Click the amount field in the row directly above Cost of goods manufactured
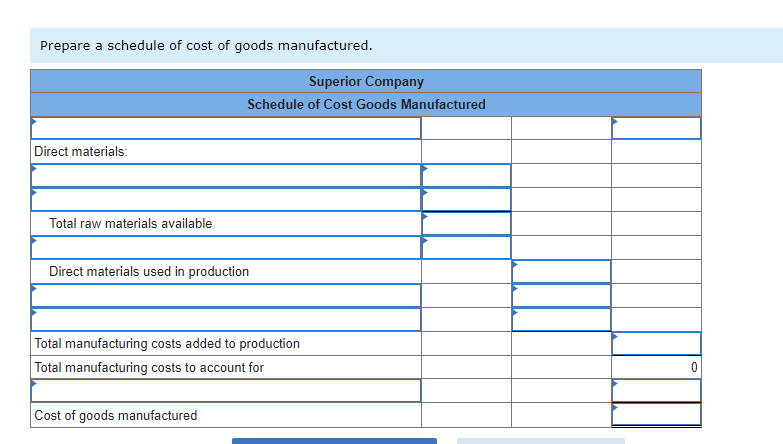The width and height of the screenshot is (783, 444). 656,391
